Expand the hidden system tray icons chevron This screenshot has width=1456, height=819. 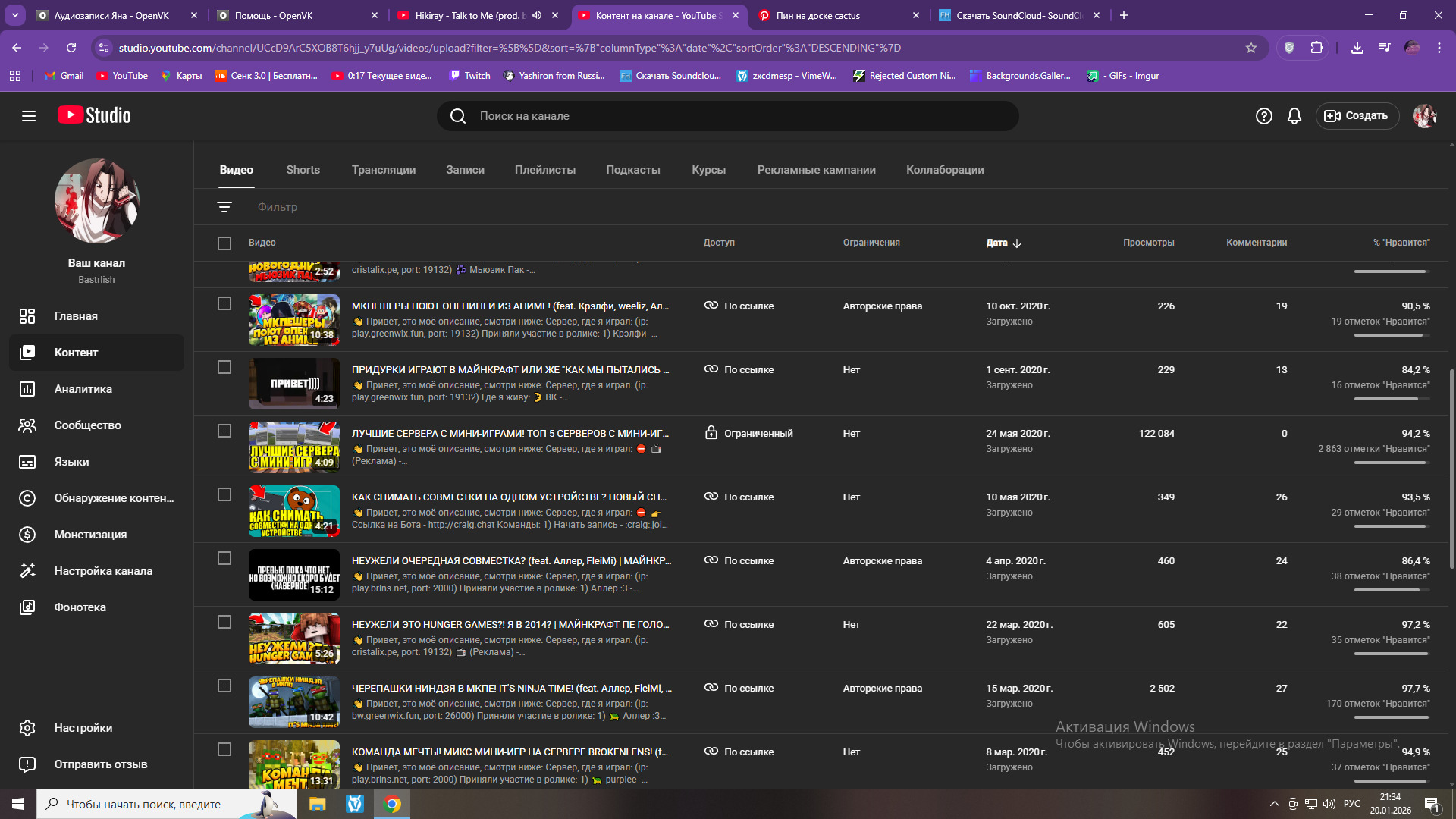point(1274,804)
